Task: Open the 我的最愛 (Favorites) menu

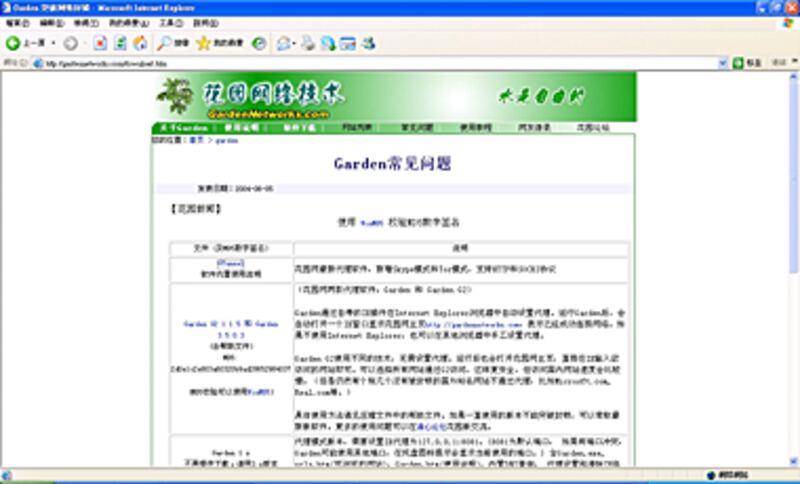Action: (129, 23)
